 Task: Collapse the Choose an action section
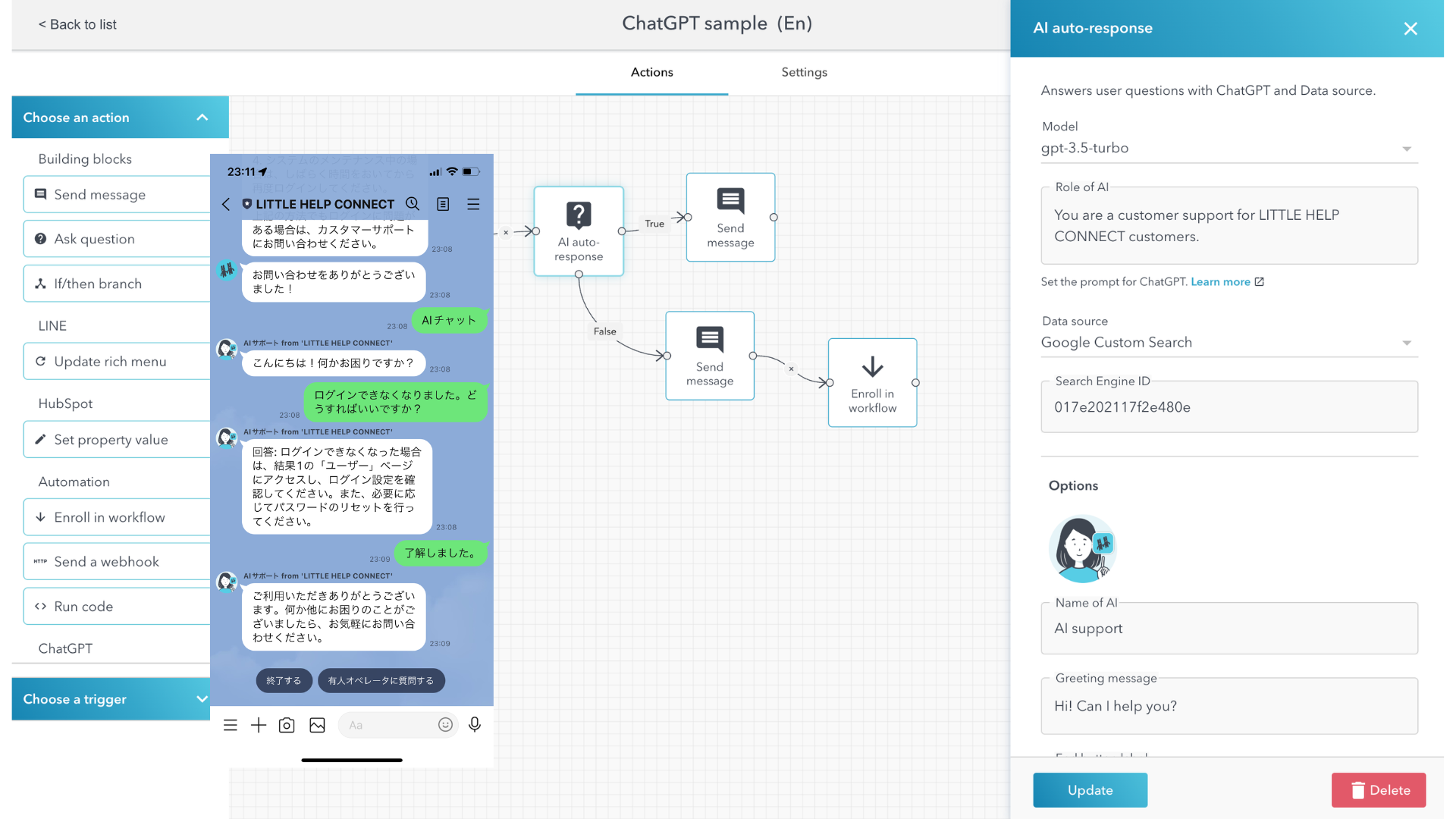point(121,118)
